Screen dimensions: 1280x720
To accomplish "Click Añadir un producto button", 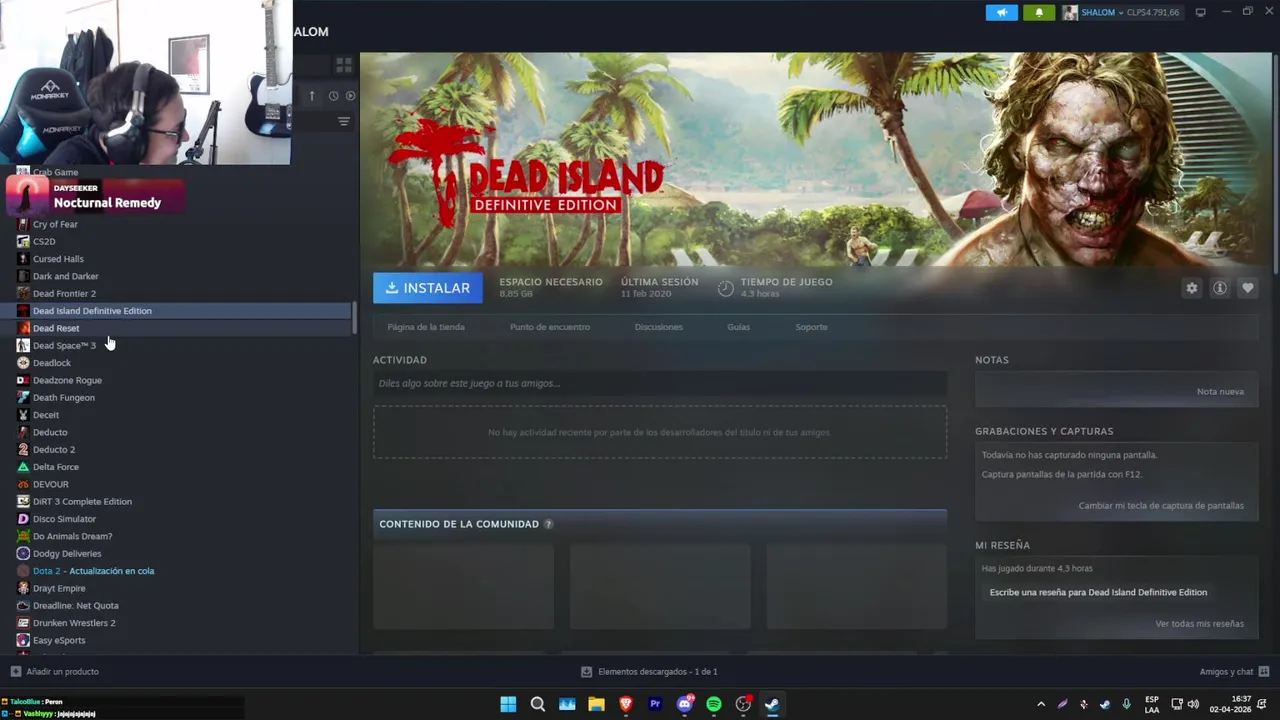I will 54,671.
